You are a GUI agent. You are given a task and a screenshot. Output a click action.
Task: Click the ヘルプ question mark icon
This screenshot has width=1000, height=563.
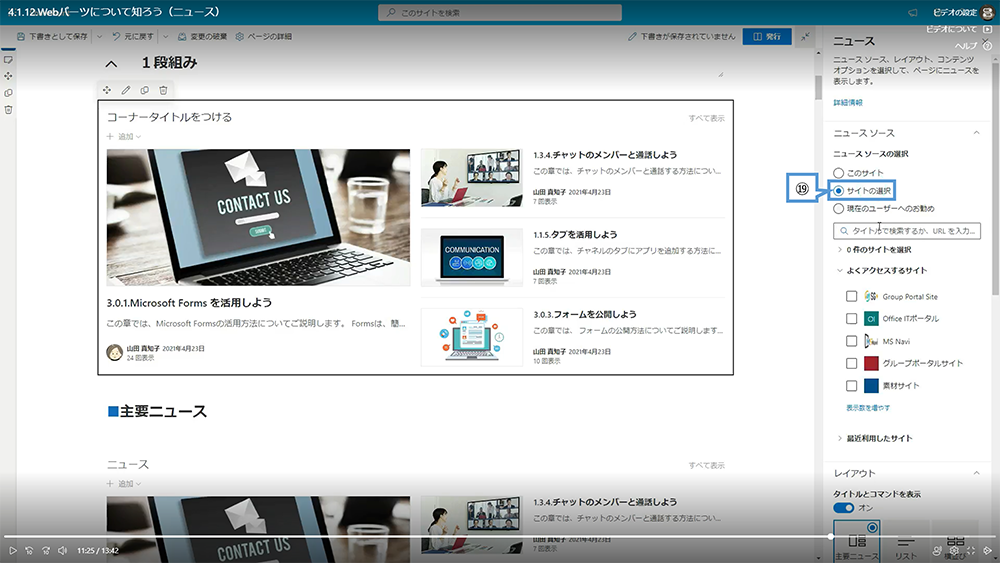click(987, 45)
